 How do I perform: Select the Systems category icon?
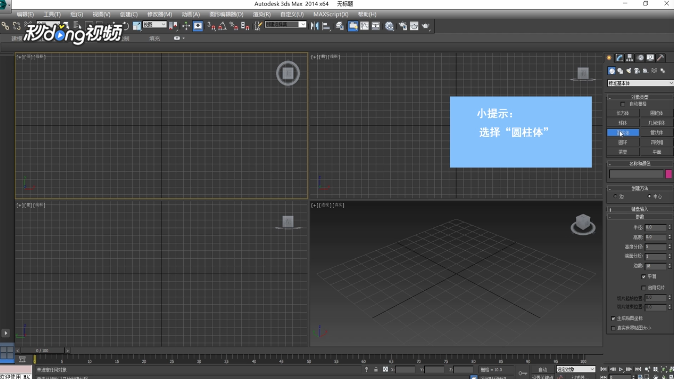pos(663,70)
